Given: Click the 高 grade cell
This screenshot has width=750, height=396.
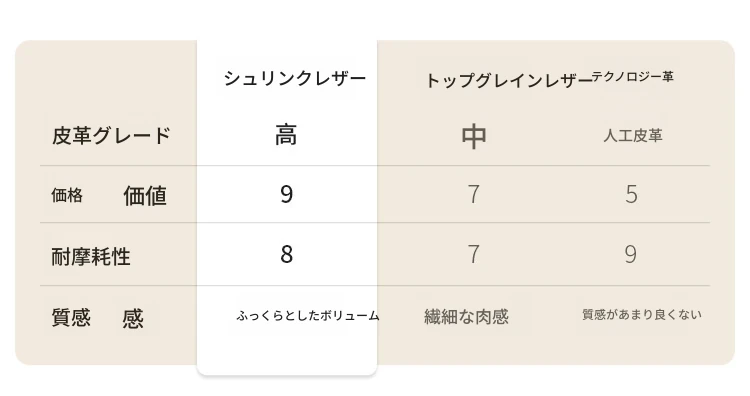Looking at the screenshot, I should point(286,134).
